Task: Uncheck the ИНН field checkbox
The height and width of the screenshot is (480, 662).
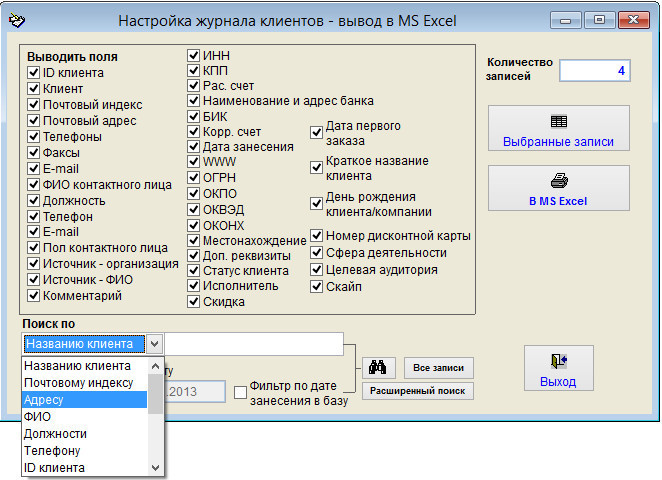Action: (x=194, y=55)
